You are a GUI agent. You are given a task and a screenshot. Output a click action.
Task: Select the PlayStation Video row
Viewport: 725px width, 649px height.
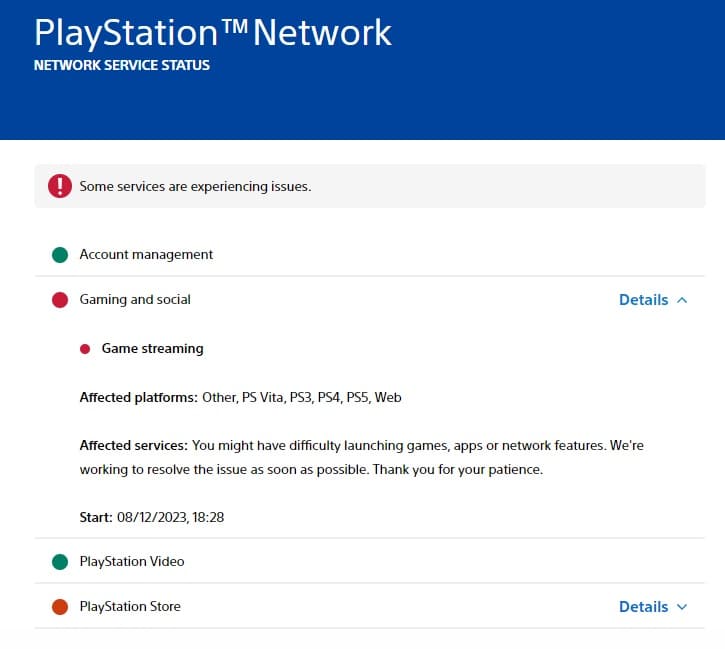tap(370, 561)
